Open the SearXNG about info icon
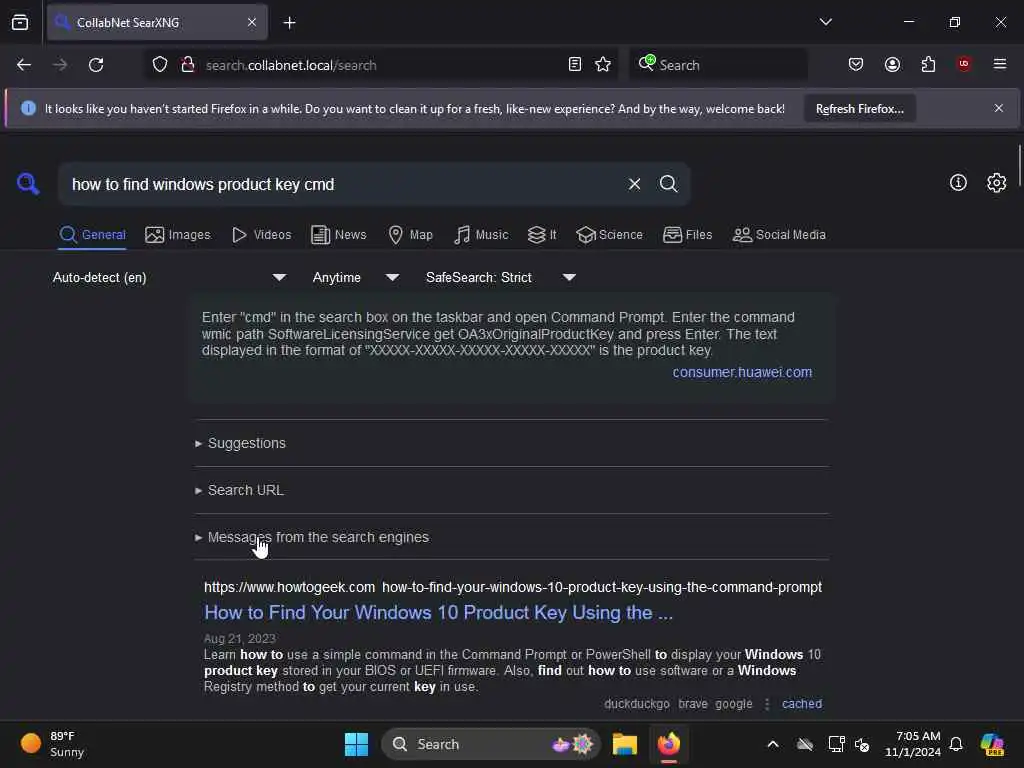This screenshot has width=1024, height=768. [958, 183]
